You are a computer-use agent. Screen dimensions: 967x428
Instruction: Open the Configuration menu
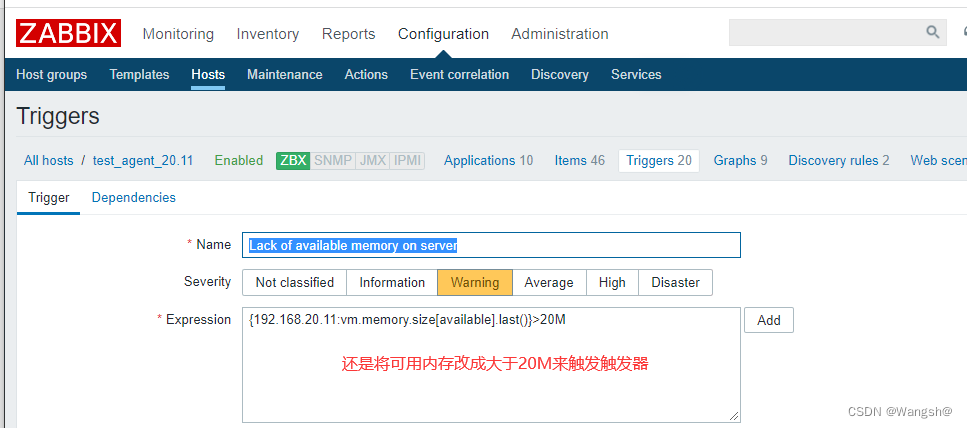[443, 34]
